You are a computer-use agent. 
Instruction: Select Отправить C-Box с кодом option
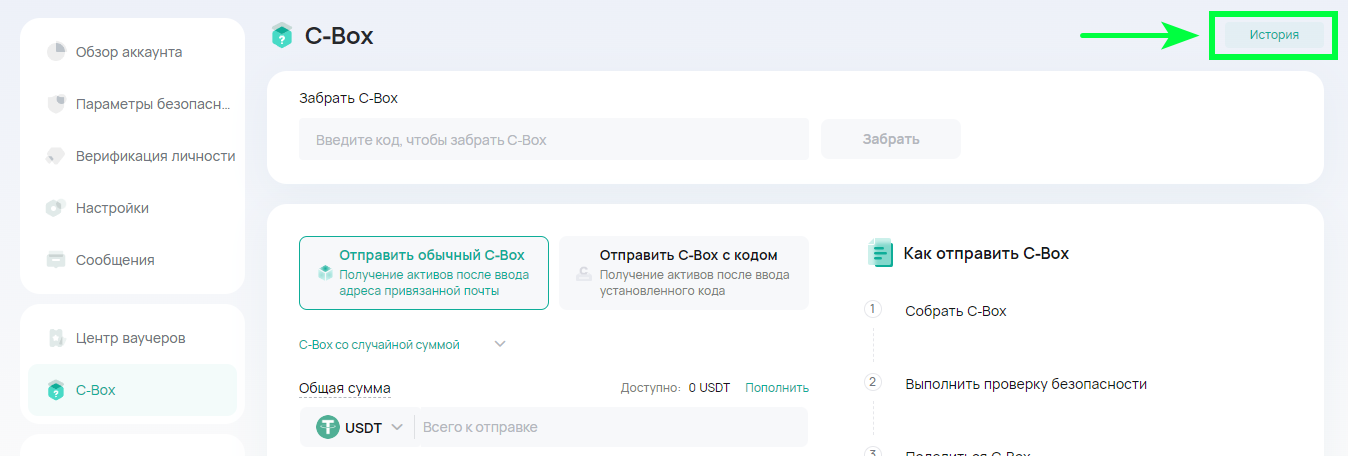pyautogui.click(x=684, y=273)
